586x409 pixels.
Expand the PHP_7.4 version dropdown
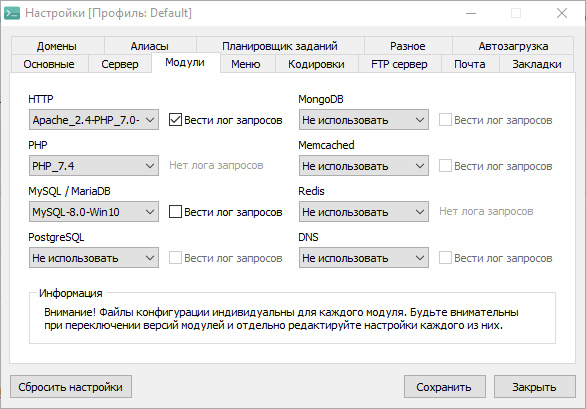(94, 166)
